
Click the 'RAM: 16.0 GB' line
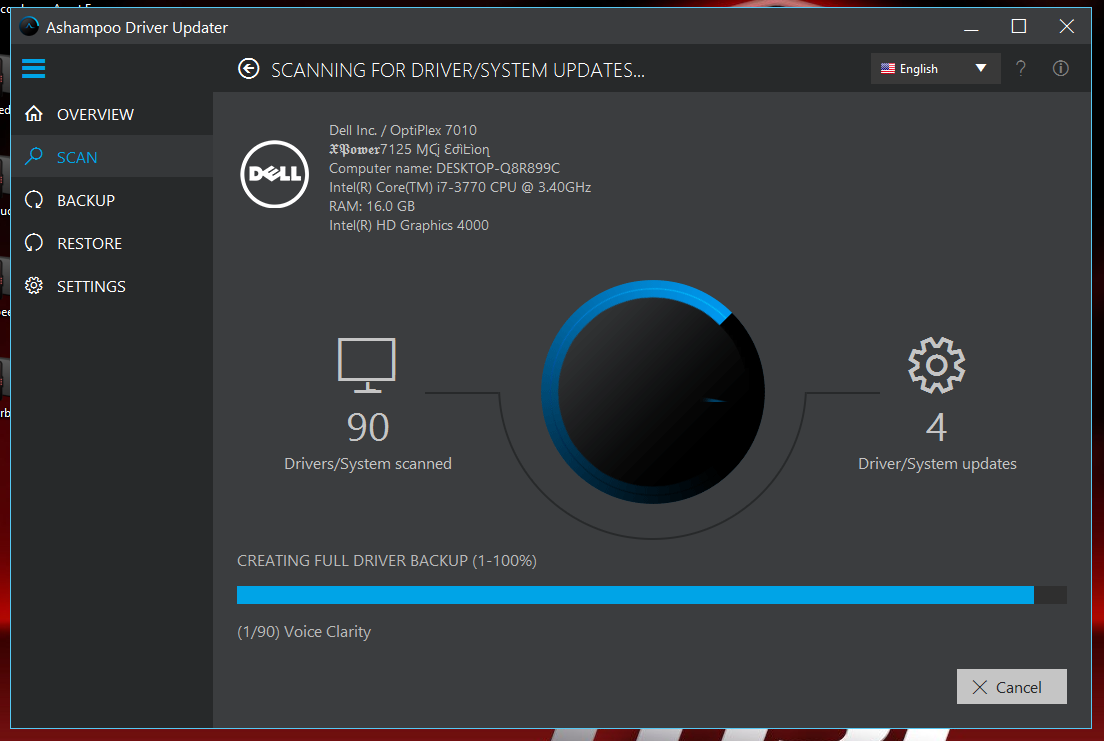tap(372, 206)
